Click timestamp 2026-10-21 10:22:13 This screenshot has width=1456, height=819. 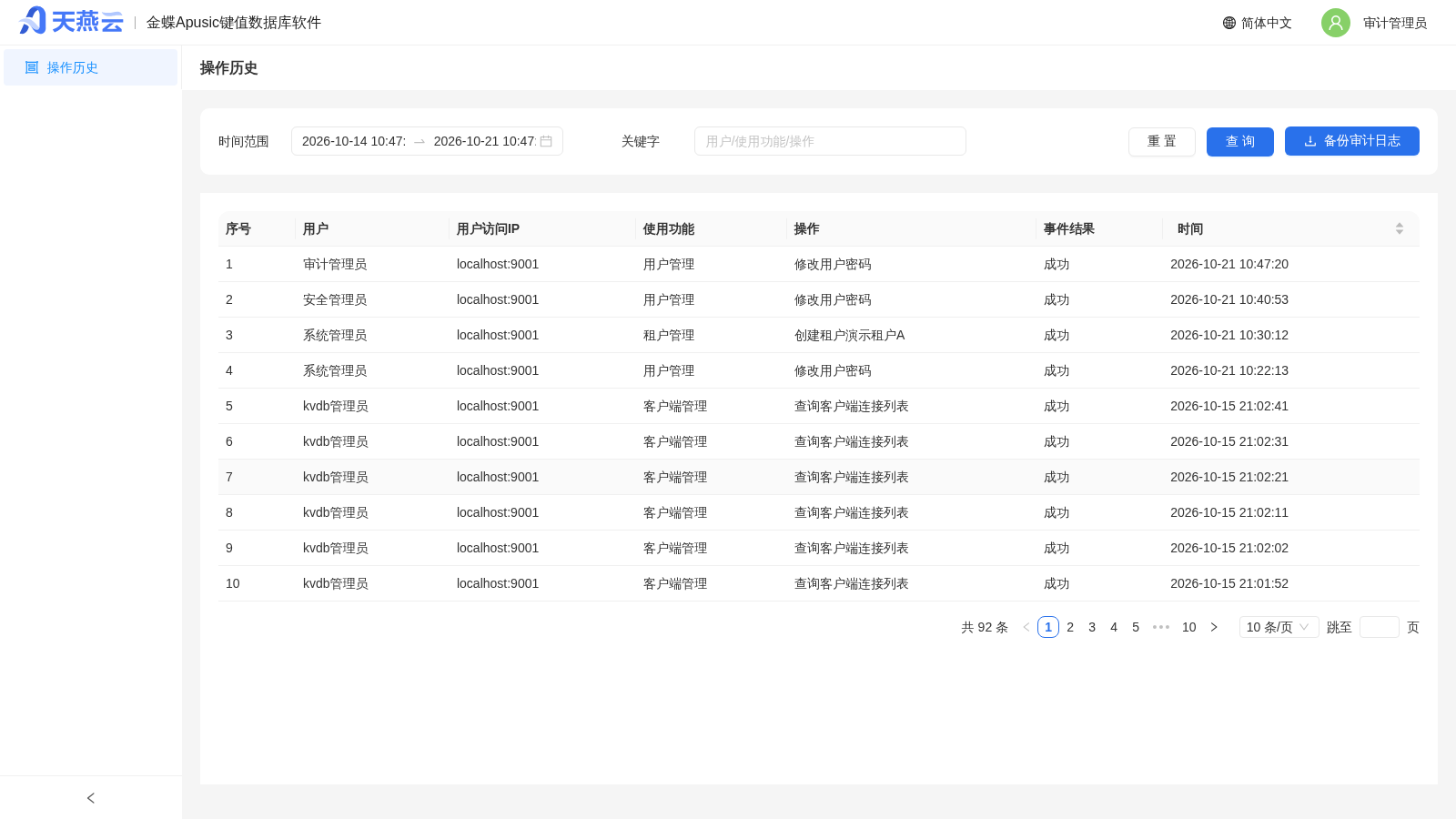point(1229,370)
